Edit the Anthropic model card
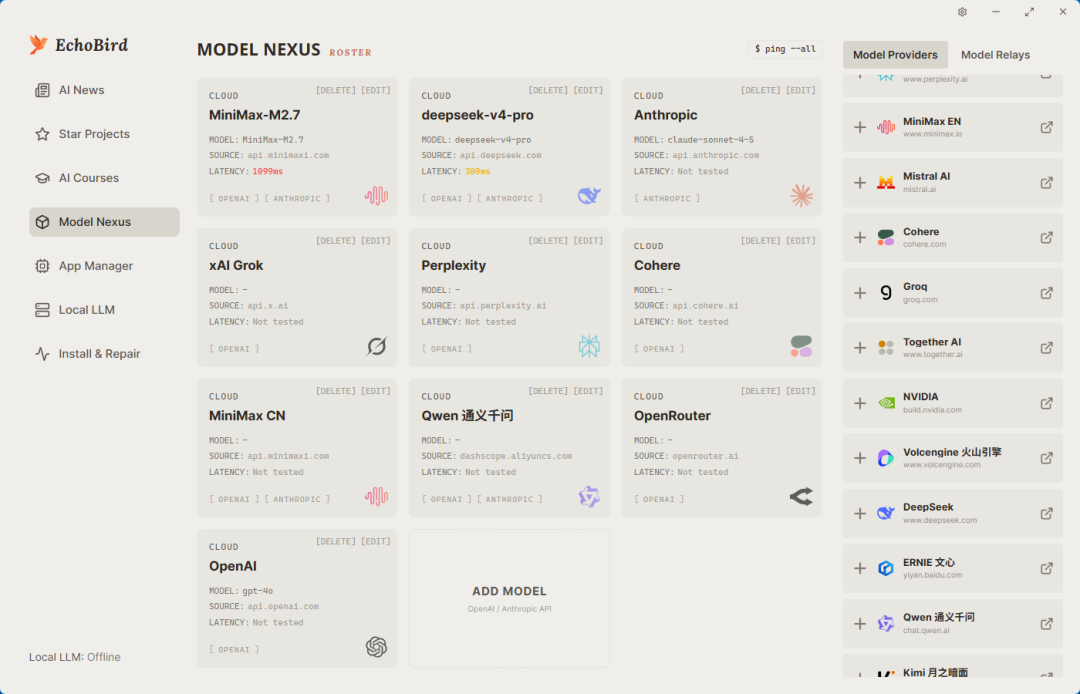Screen dimensions: 1080x694 click(x=800, y=90)
